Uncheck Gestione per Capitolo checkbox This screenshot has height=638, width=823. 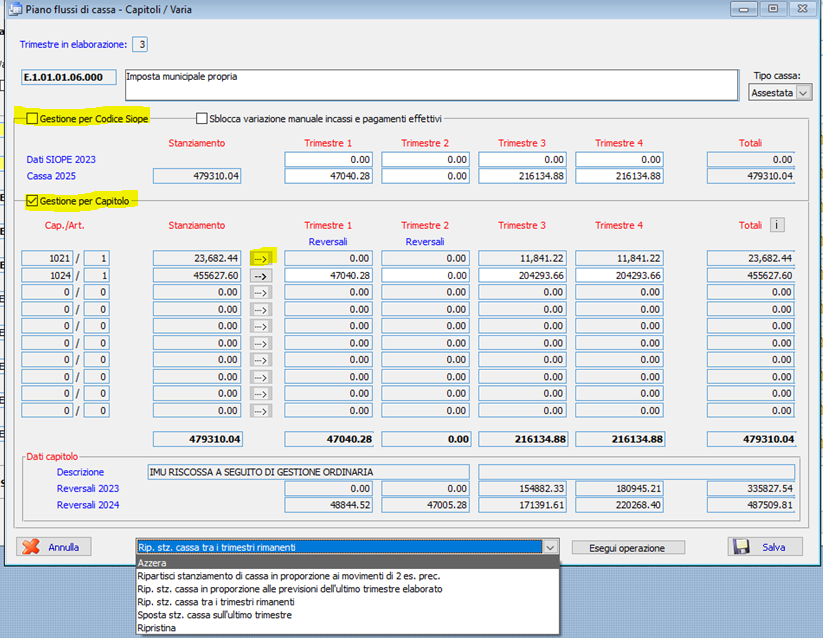click(x=32, y=201)
